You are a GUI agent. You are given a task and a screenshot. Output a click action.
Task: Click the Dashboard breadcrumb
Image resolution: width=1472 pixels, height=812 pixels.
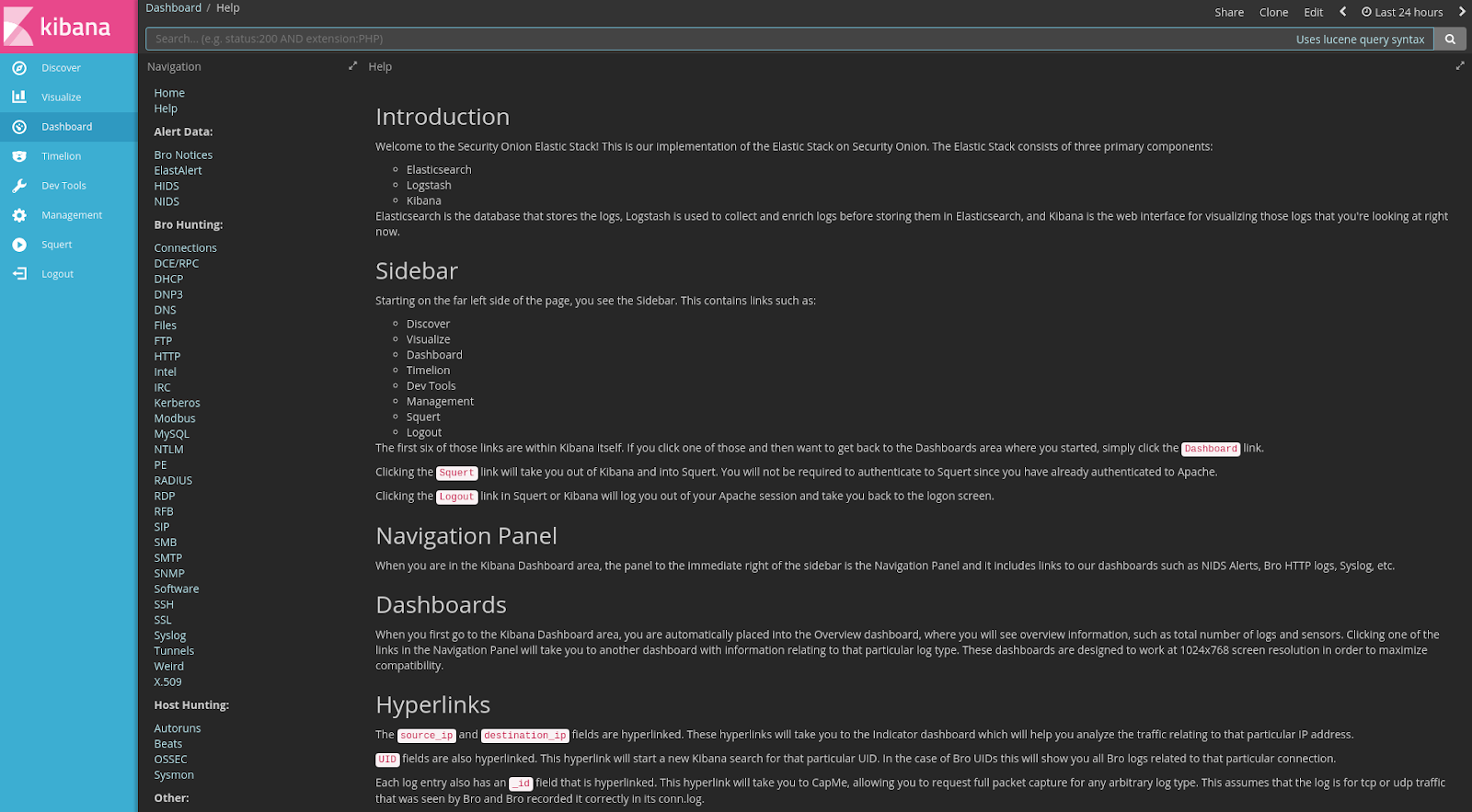[x=173, y=7]
